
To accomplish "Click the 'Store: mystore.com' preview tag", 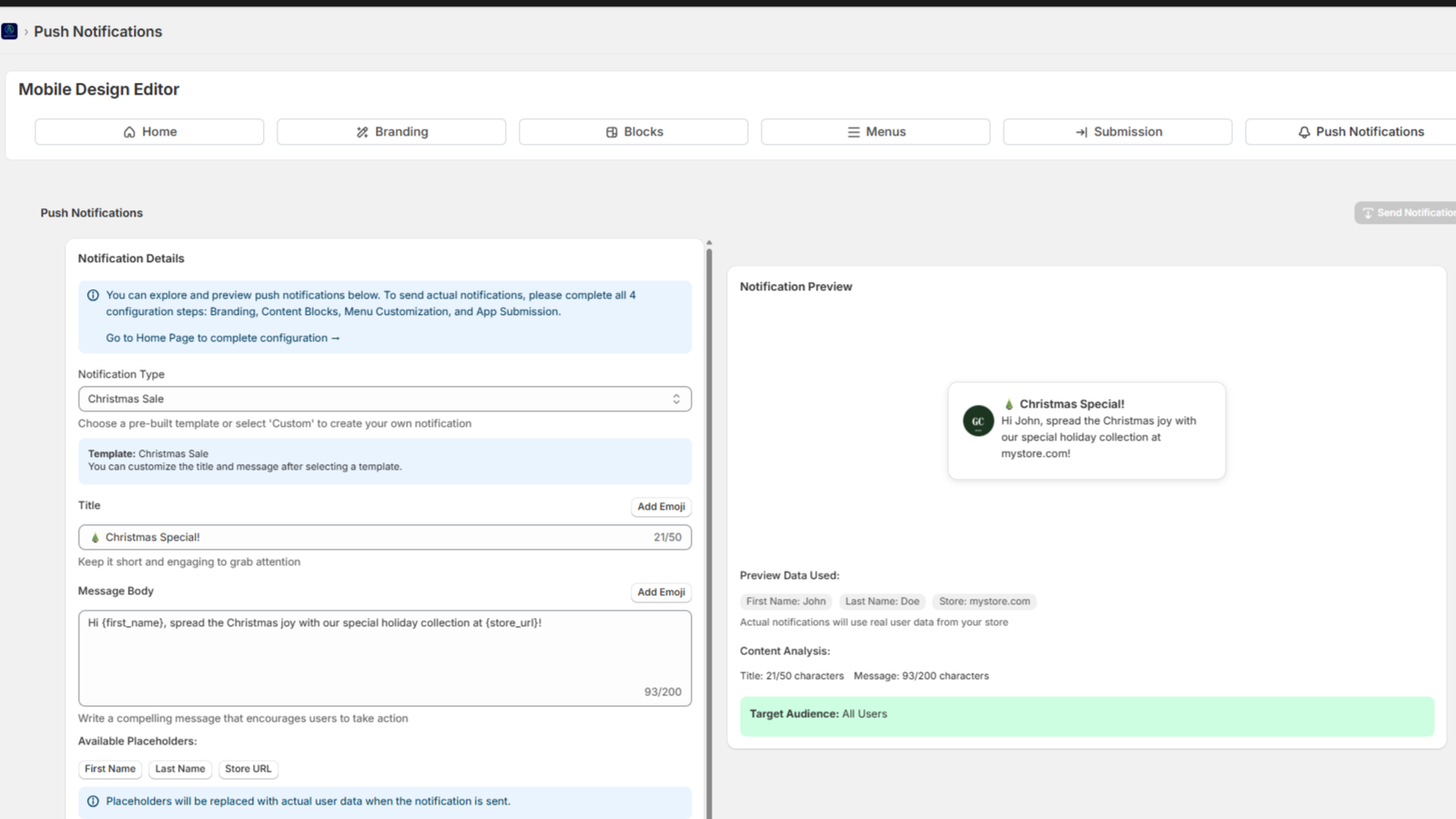I will [x=985, y=602].
